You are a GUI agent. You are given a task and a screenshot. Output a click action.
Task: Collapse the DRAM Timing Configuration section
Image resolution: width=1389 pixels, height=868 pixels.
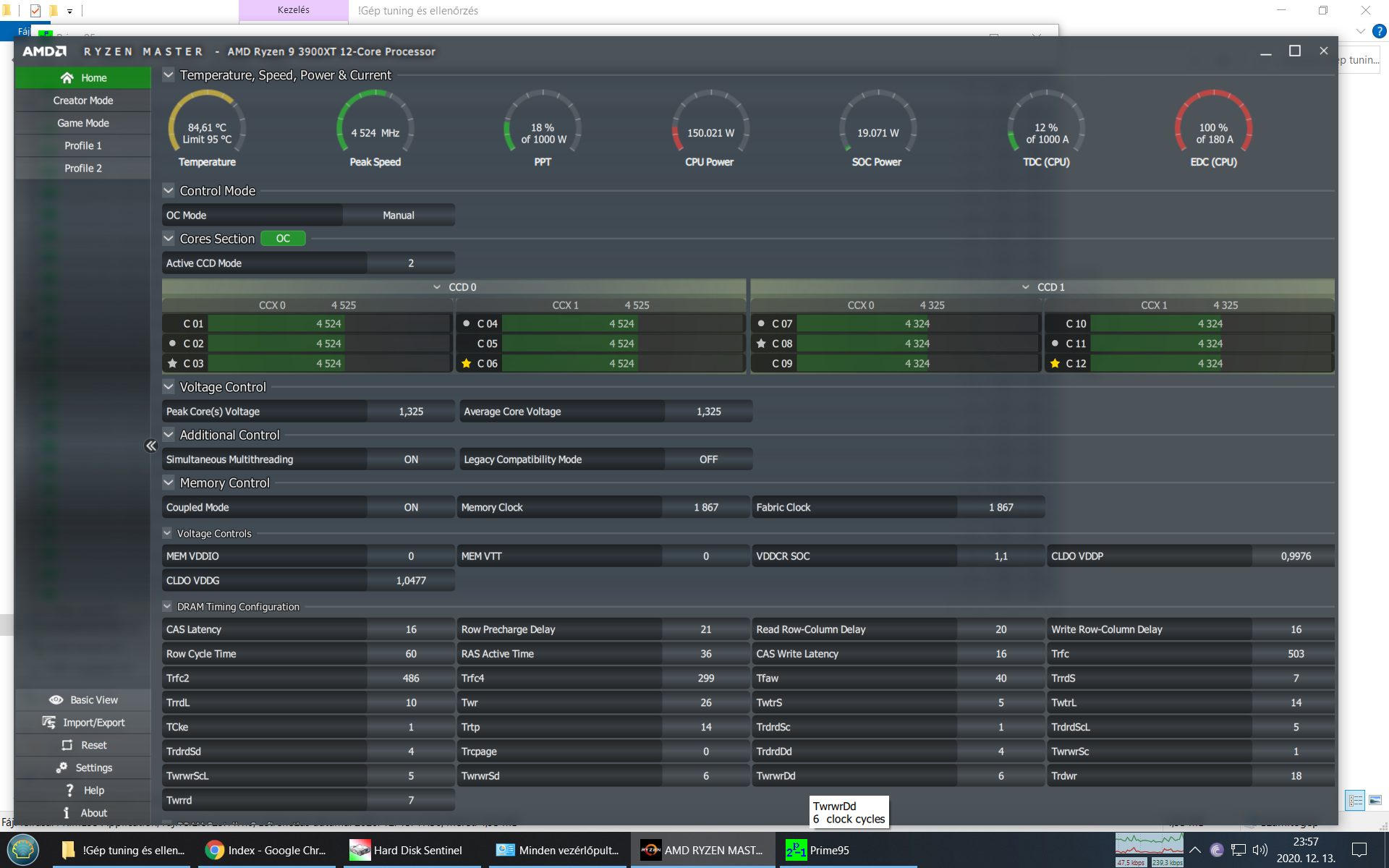point(167,606)
